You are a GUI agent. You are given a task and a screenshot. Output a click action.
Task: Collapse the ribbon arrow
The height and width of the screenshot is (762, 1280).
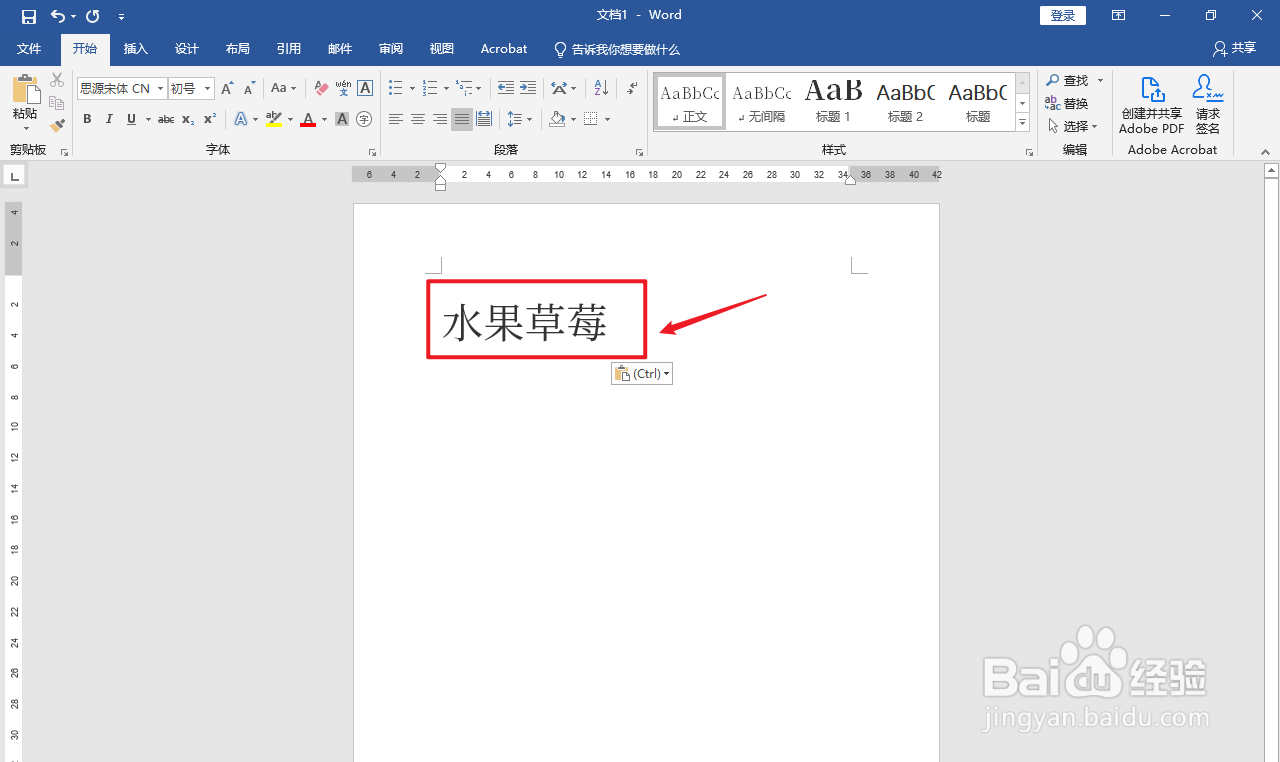[x=1265, y=152]
